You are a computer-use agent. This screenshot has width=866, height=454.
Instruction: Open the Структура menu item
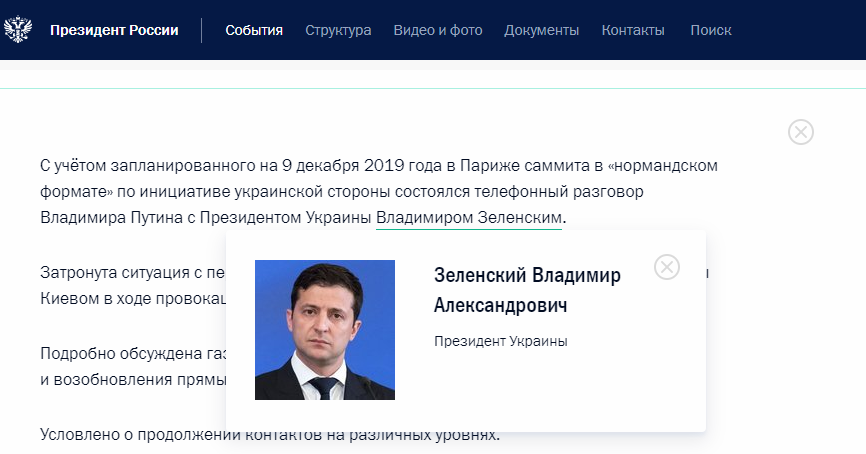[x=338, y=30]
